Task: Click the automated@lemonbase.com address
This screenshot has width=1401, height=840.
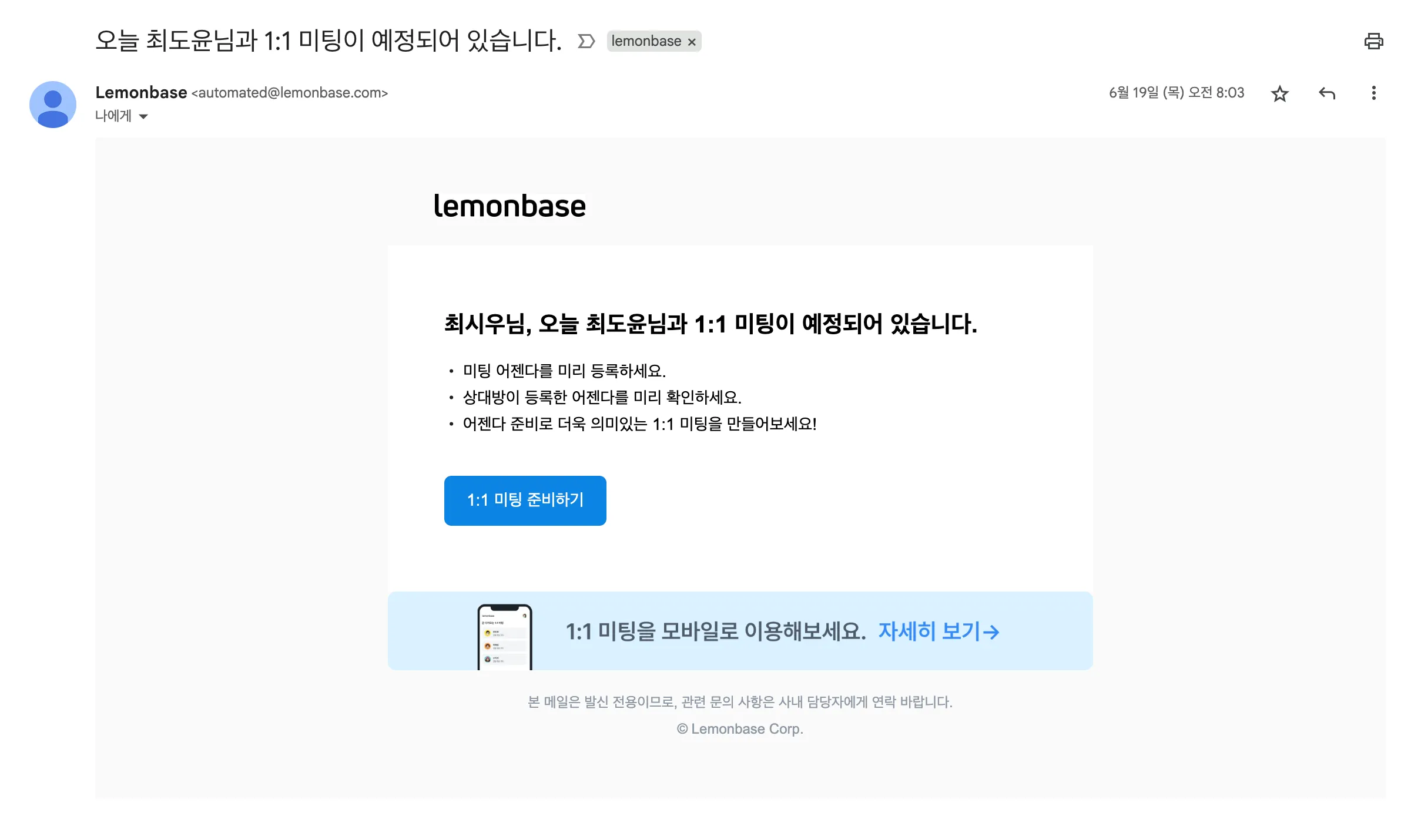Action: 290,93
